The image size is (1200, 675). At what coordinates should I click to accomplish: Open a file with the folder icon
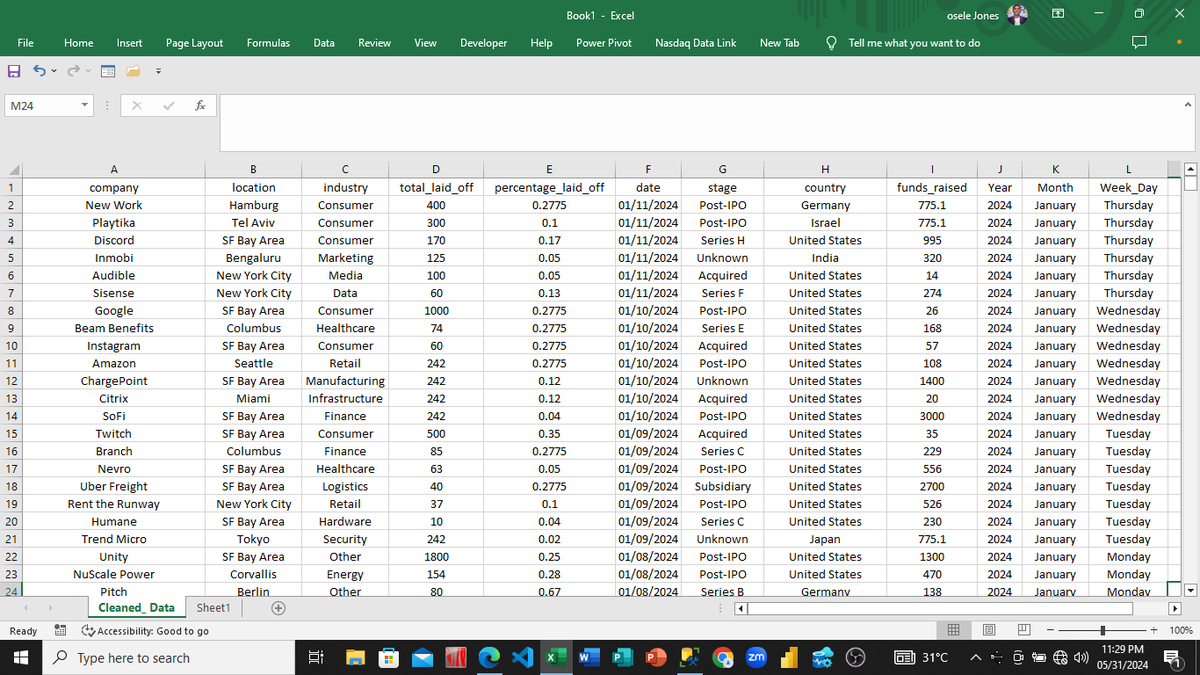(x=133, y=72)
